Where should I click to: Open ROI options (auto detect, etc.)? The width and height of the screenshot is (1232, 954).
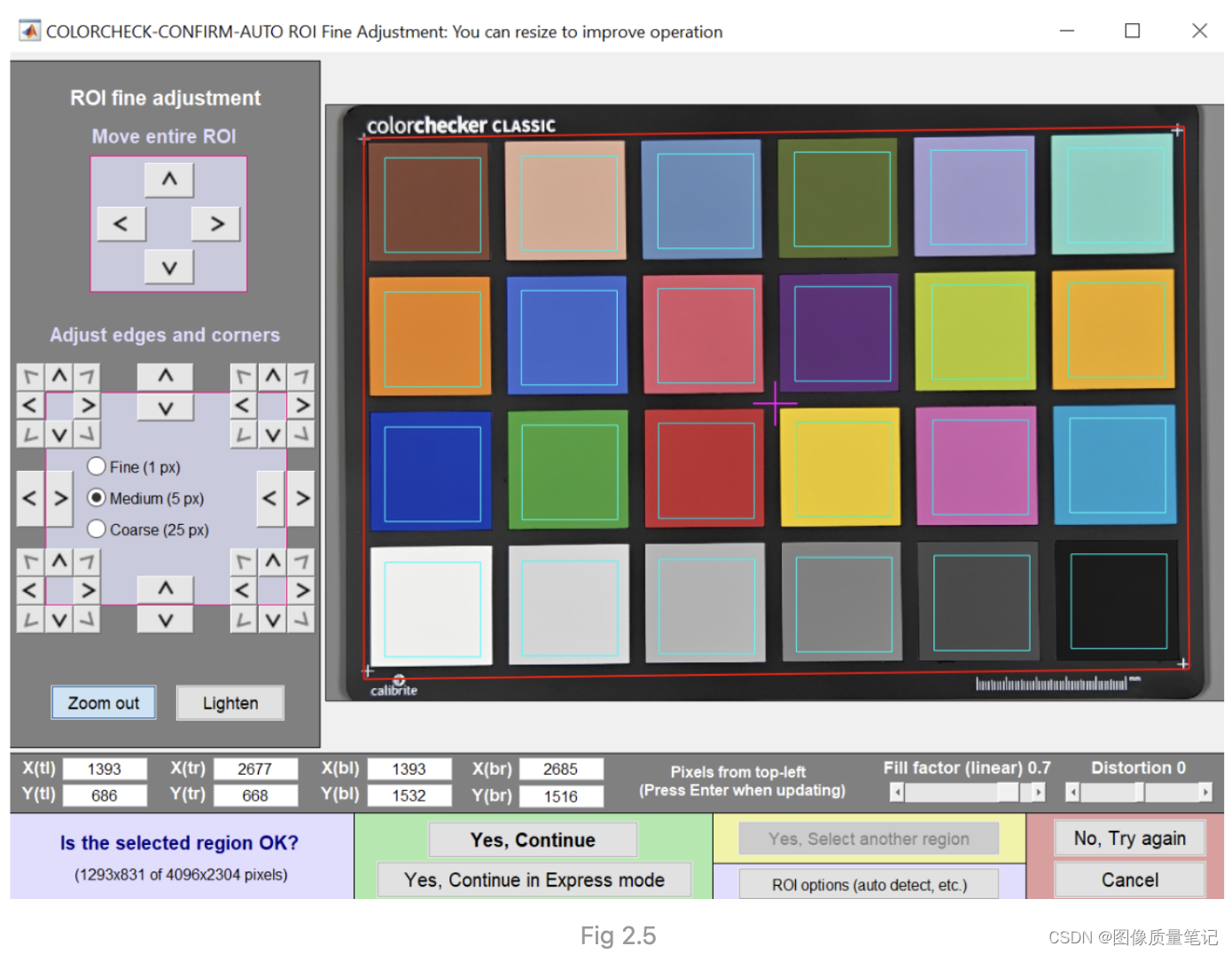pyautogui.click(x=869, y=885)
